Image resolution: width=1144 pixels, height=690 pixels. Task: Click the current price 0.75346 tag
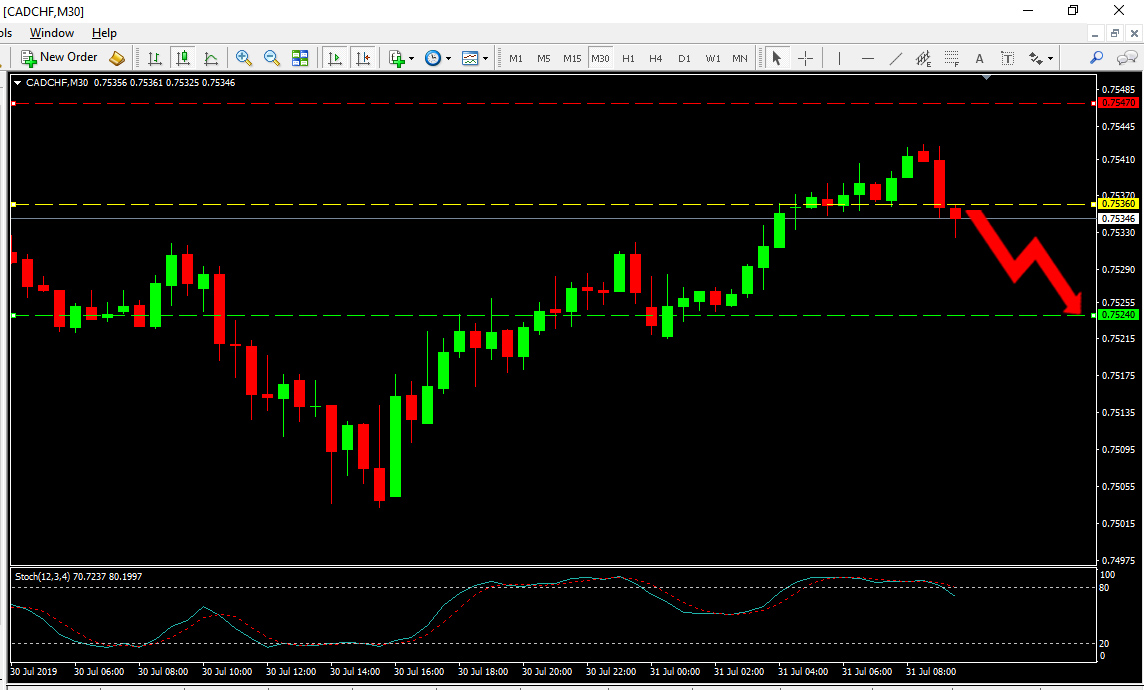1119,218
